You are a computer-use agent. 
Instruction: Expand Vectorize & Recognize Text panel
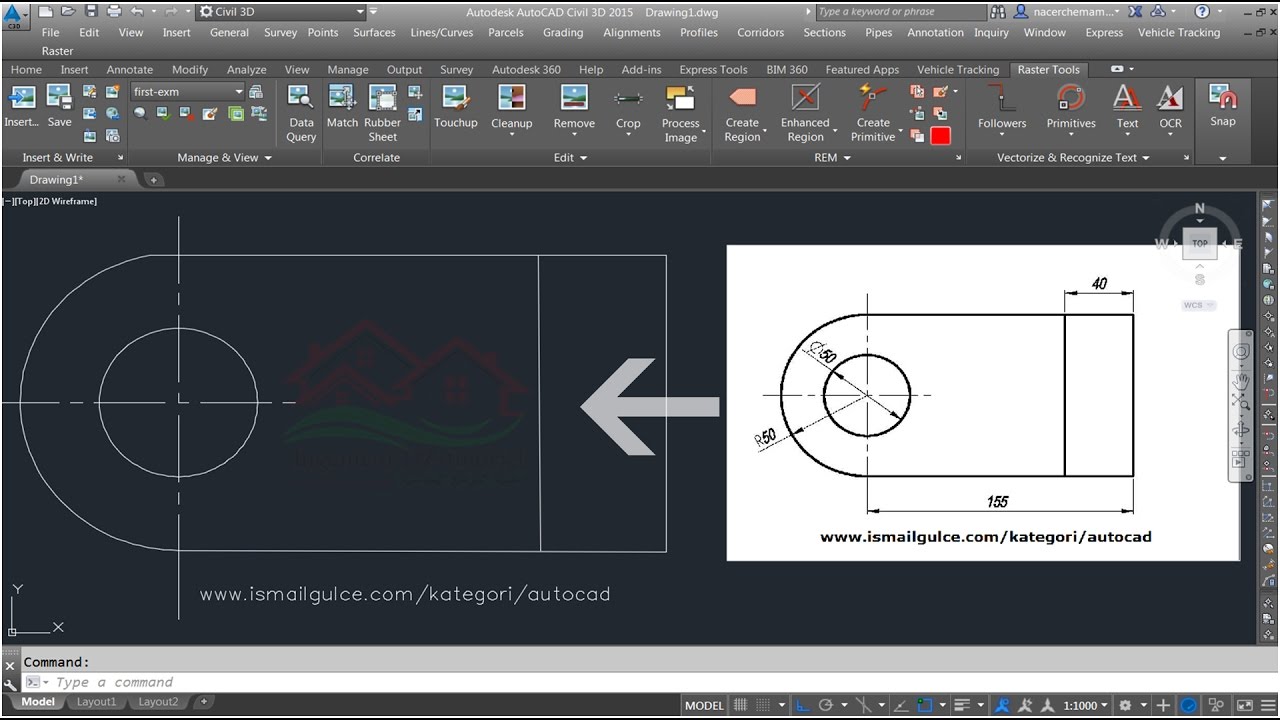click(x=1073, y=158)
